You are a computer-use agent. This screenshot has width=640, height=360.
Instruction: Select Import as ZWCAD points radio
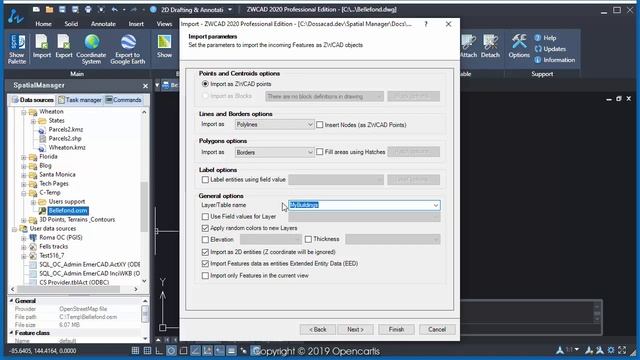pos(205,84)
